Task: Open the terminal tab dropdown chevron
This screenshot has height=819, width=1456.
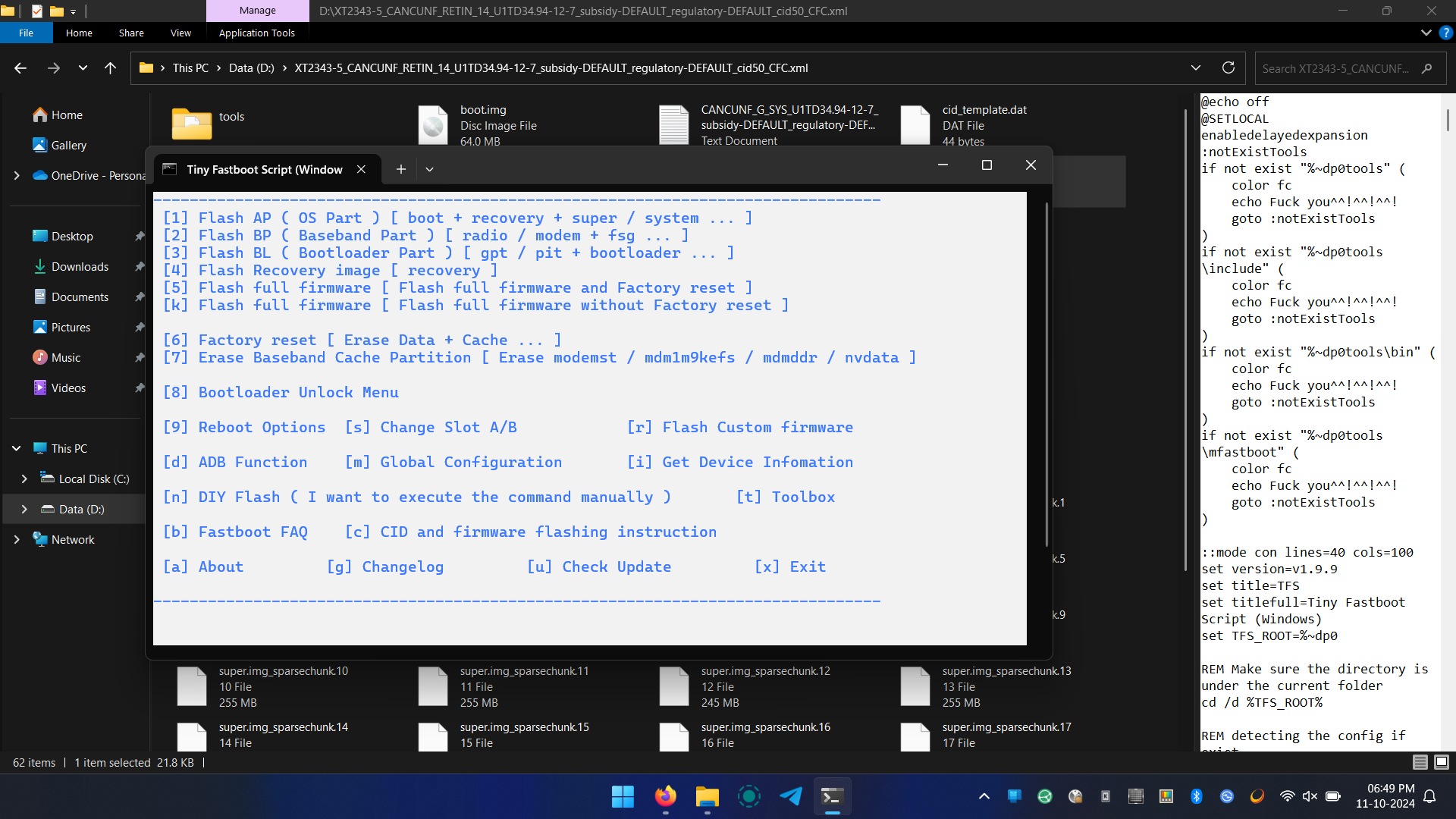Action: click(429, 168)
